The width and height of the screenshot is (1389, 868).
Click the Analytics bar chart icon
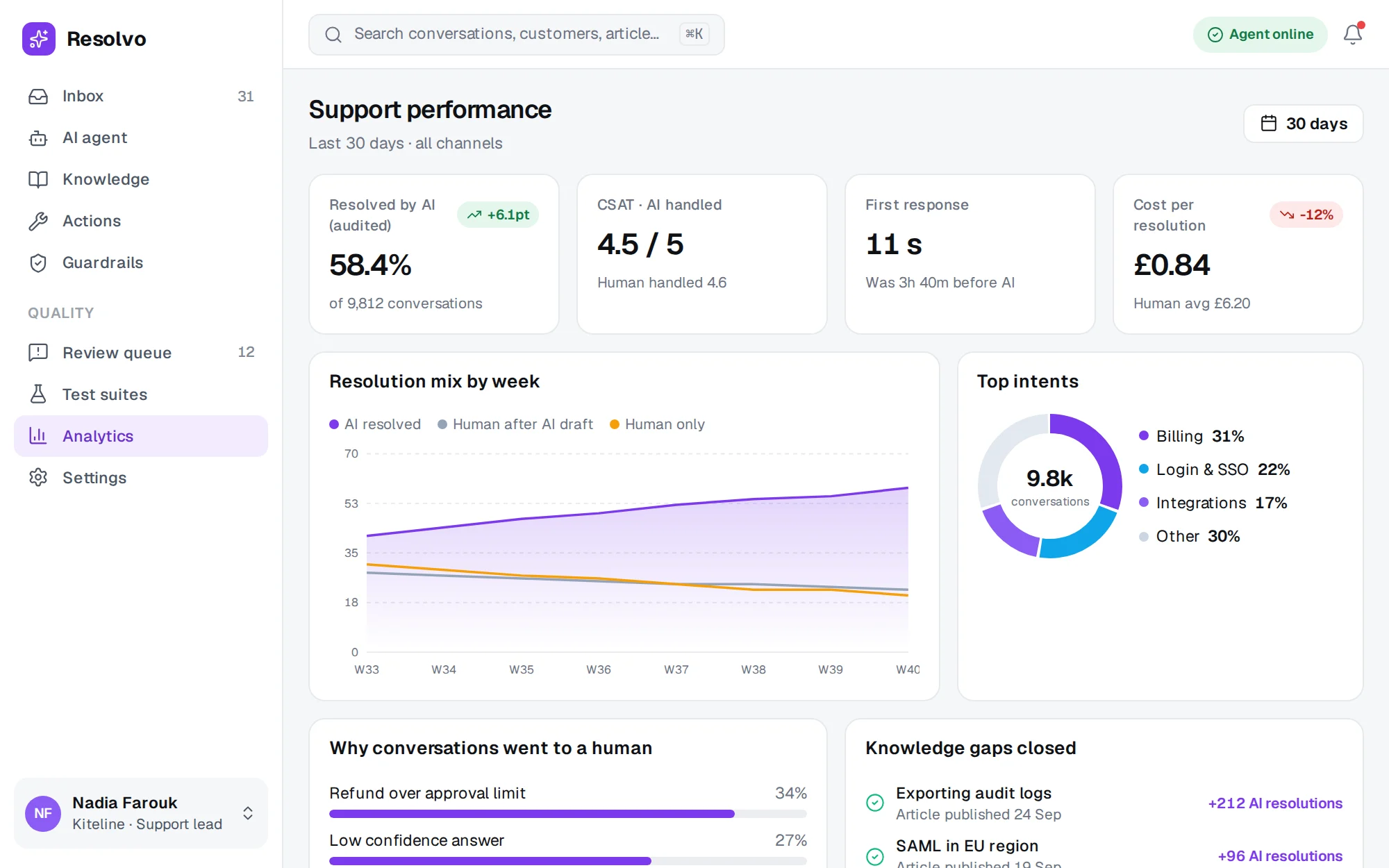click(x=38, y=436)
